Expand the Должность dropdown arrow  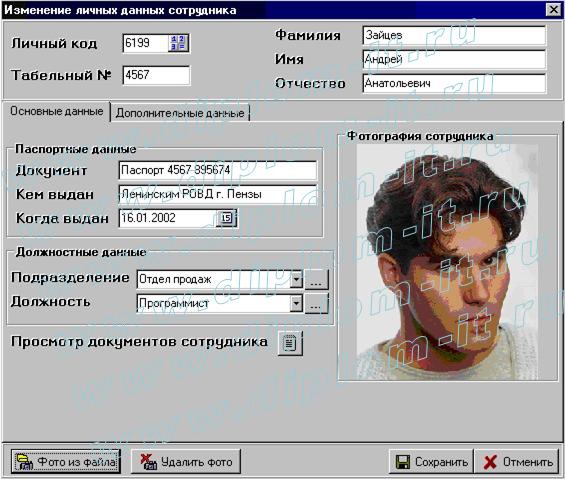click(296, 303)
